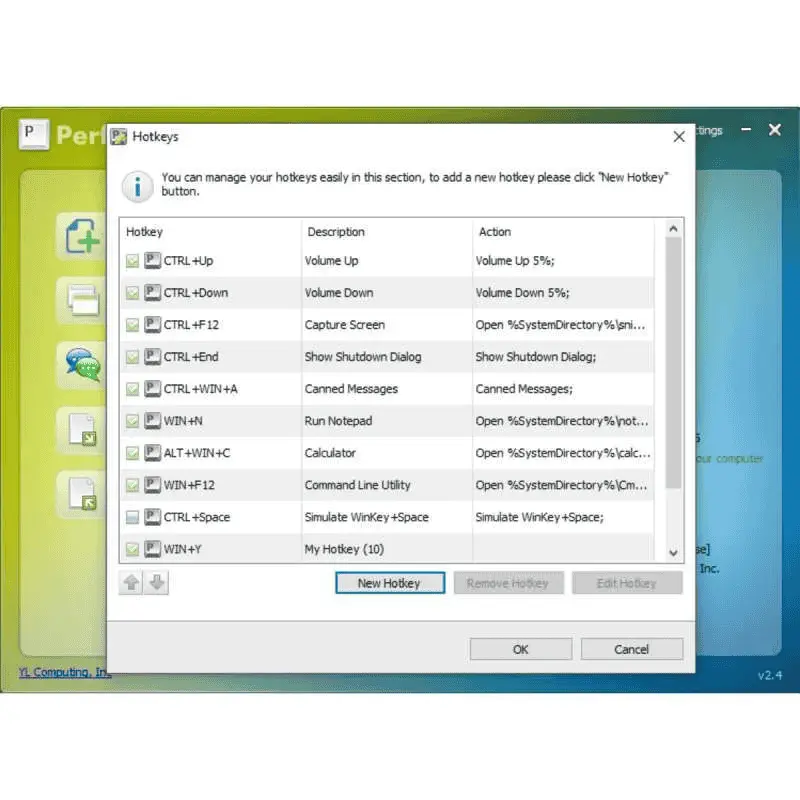Screen dimensions: 800x800
Task: Toggle the WIN+Y My Hotkey checkbox
Action: pyautogui.click(x=132, y=549)
